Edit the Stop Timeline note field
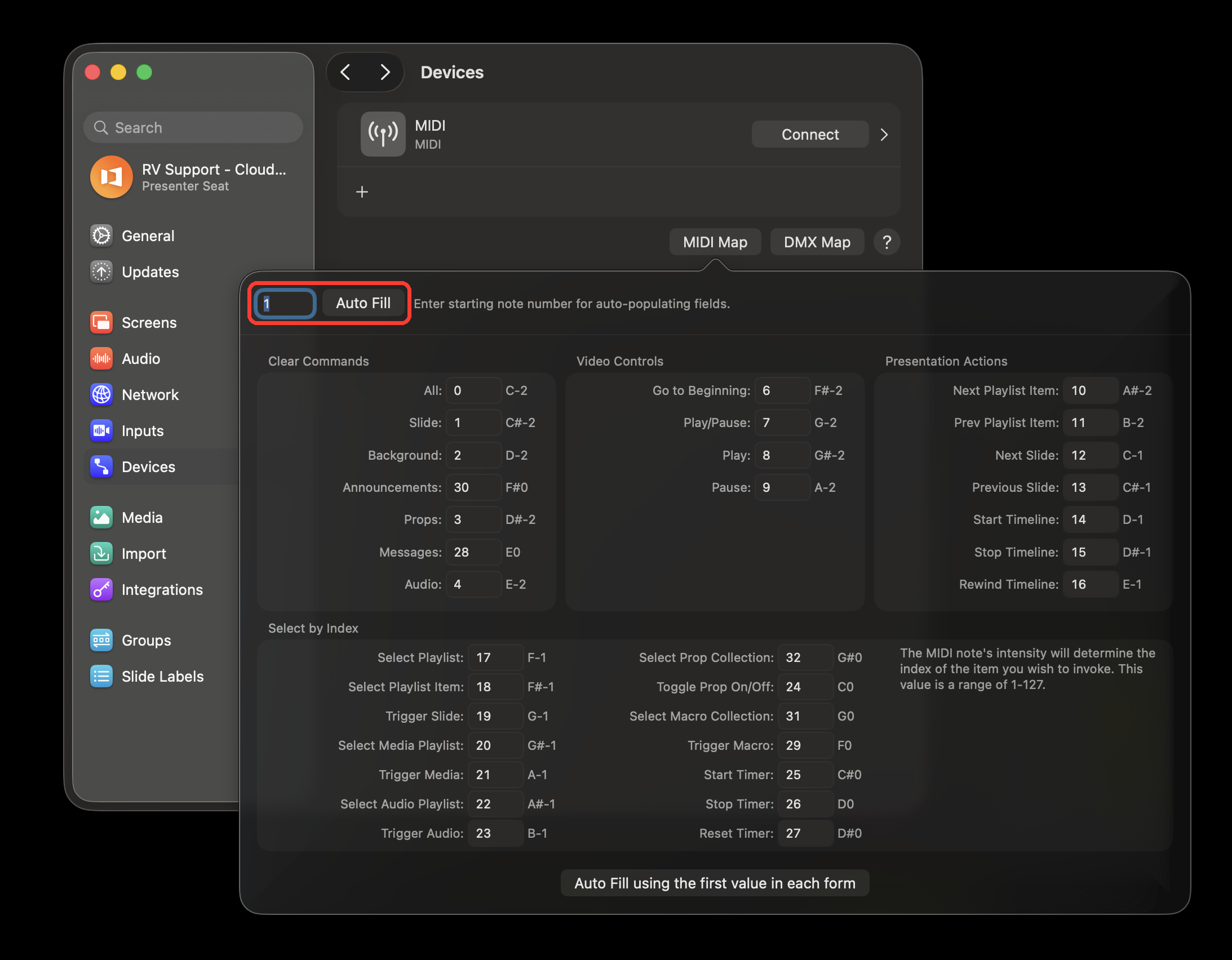The width and height of the screenshot is (1232, 960). click(1091, 552)
